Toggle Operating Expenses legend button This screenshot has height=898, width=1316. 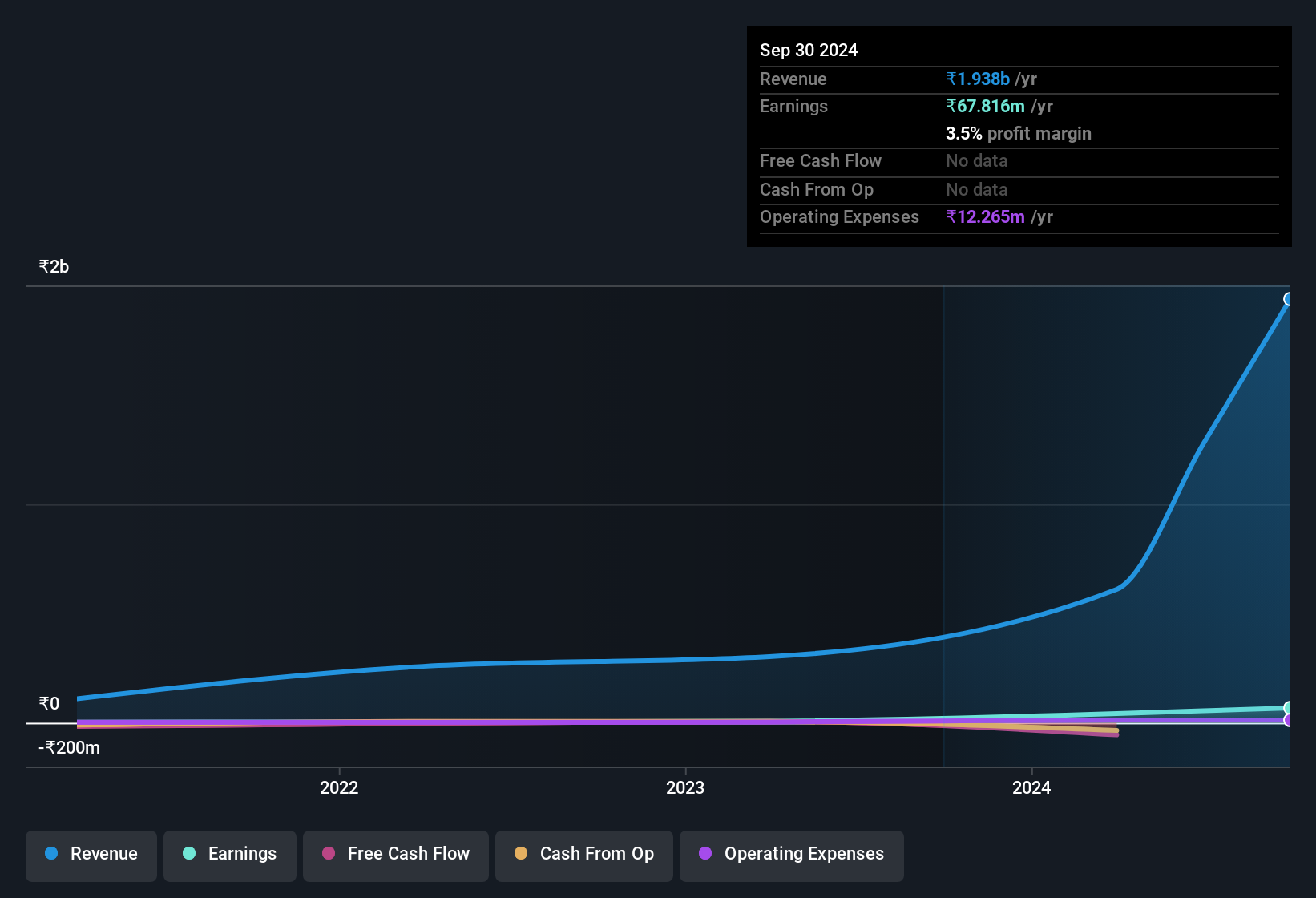tap(792, 856)
